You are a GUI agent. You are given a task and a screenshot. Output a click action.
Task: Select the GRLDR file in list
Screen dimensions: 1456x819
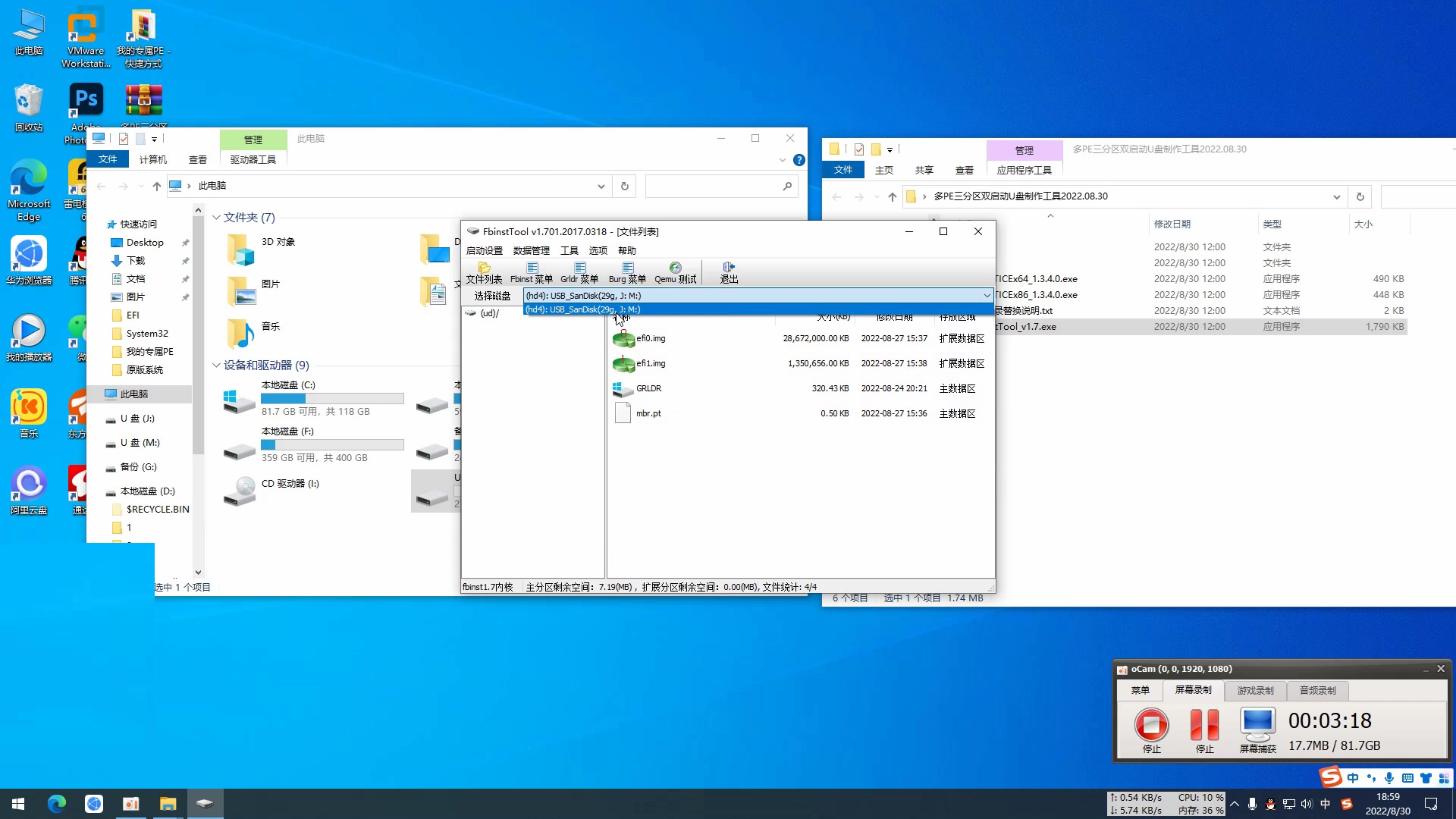648,389
